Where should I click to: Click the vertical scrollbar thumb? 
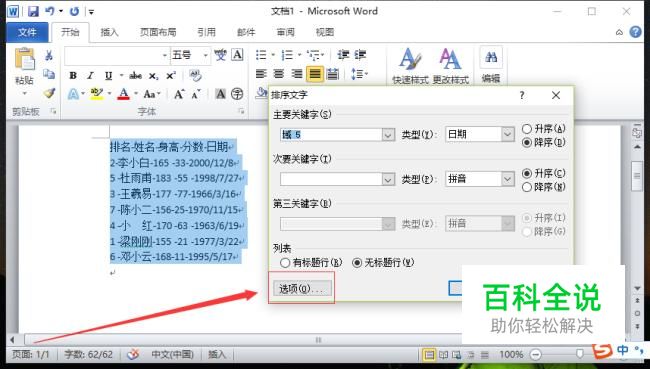(x=637, y=176)
